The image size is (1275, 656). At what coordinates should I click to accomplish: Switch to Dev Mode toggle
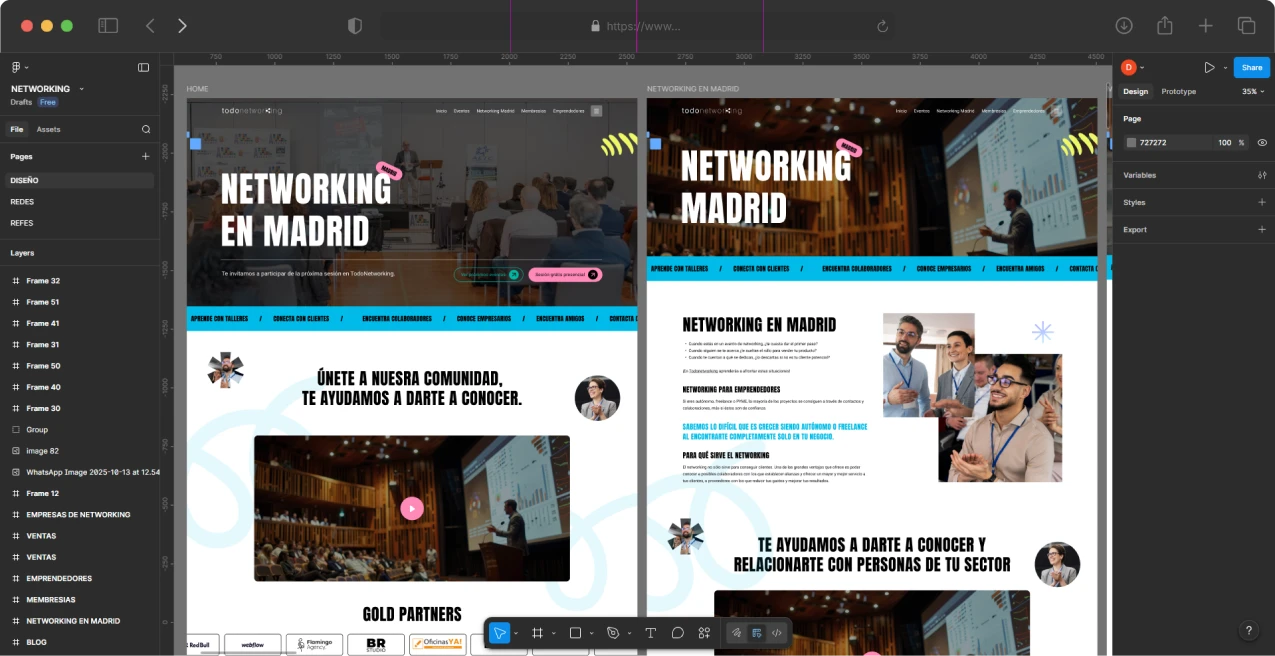click(x=777, y=632)
